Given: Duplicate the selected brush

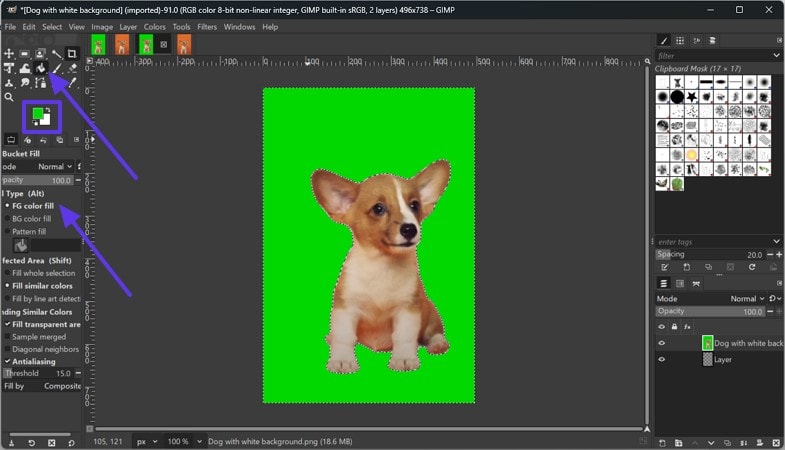Looking at the screenshot, I should (708, 267).
